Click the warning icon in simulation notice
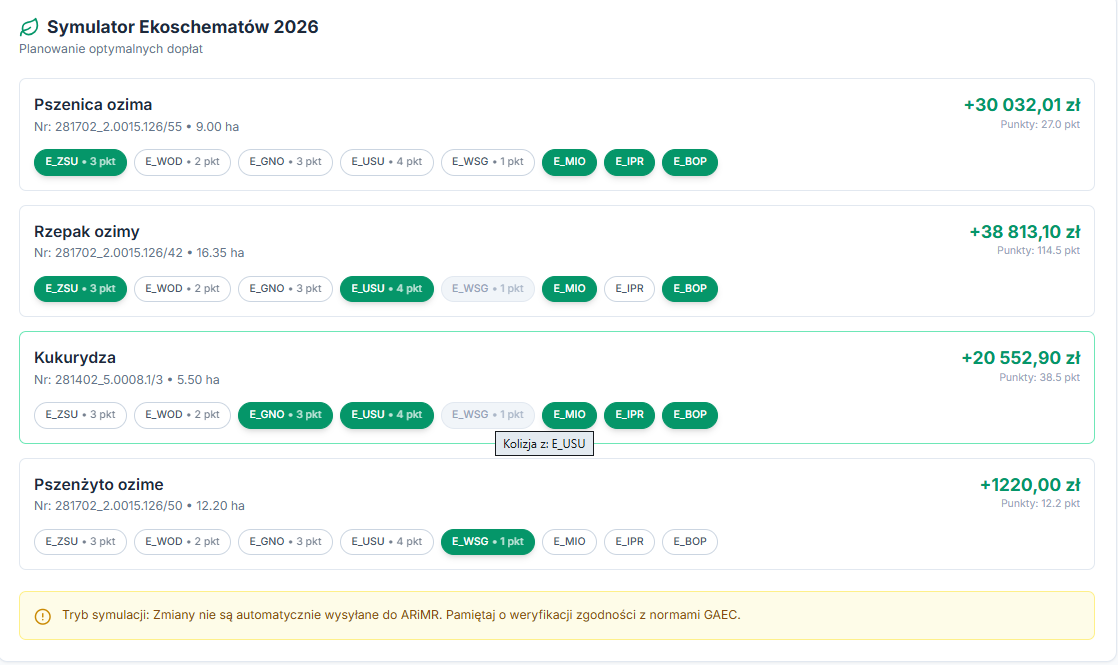1118x665 pixels. point(42,616)
